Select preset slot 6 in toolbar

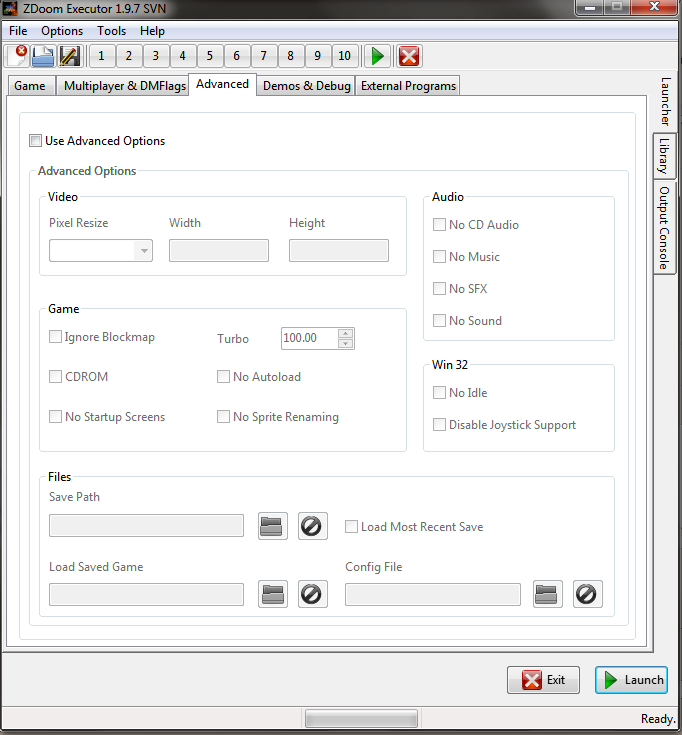(x=236, y=56)
